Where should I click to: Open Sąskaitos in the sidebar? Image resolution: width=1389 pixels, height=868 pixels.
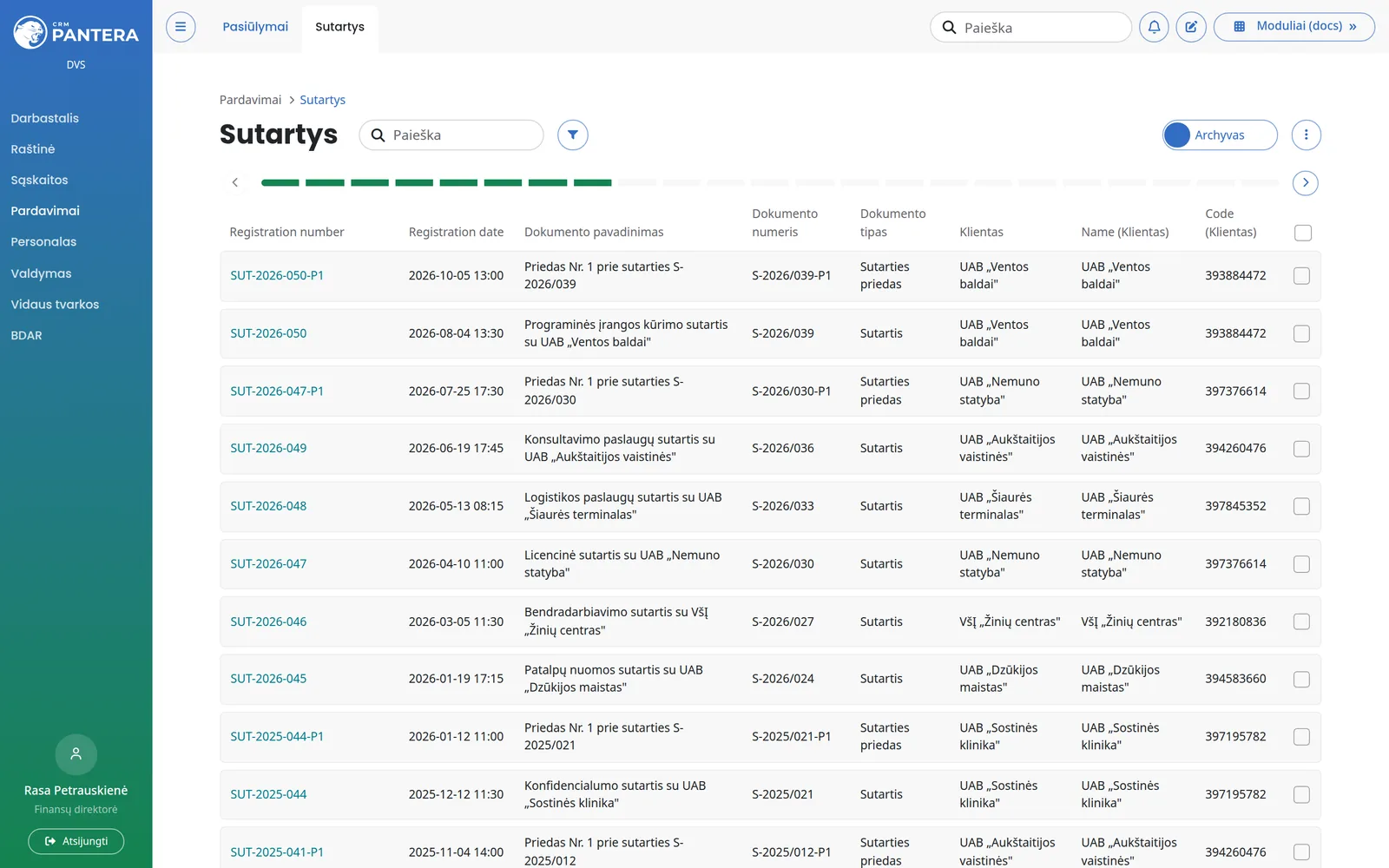[39, 181]
